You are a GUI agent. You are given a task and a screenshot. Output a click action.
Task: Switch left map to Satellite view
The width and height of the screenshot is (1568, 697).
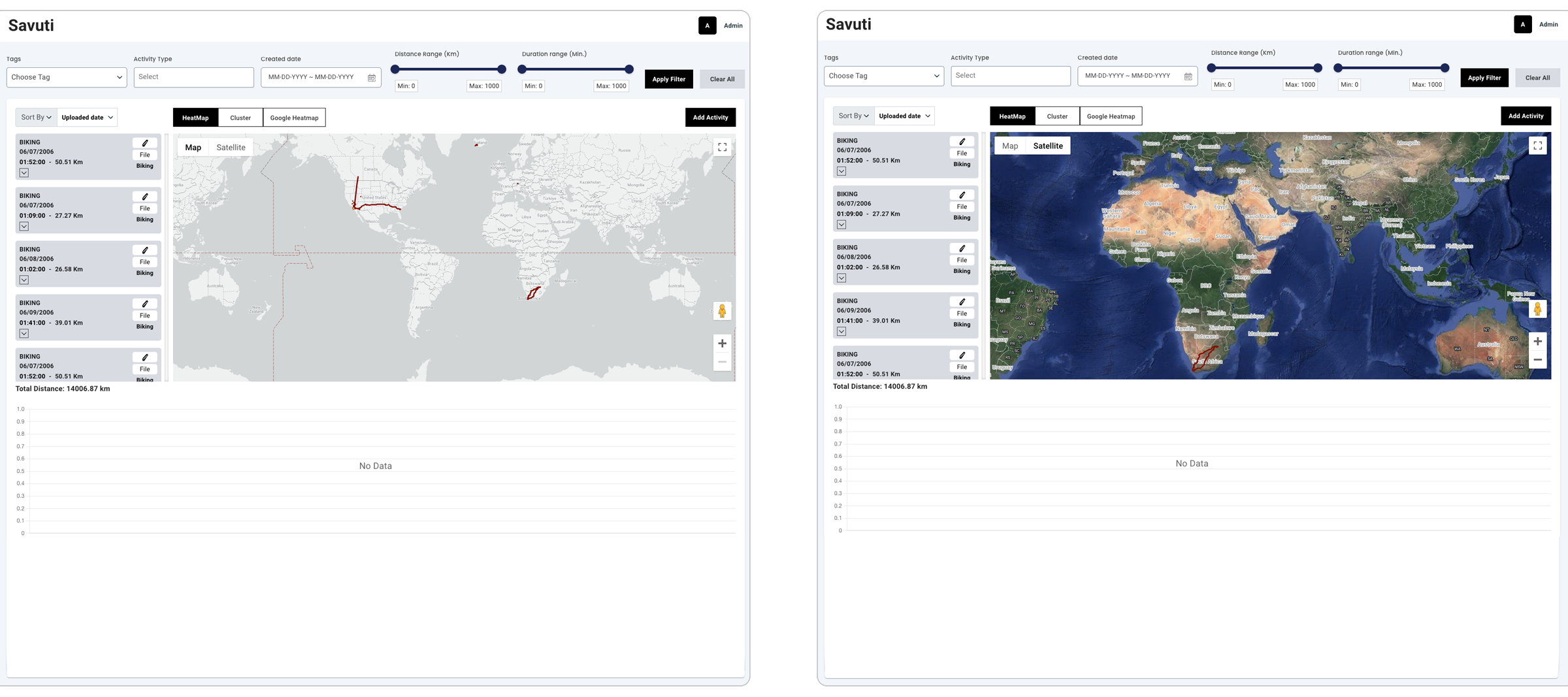tap(231, 148)
